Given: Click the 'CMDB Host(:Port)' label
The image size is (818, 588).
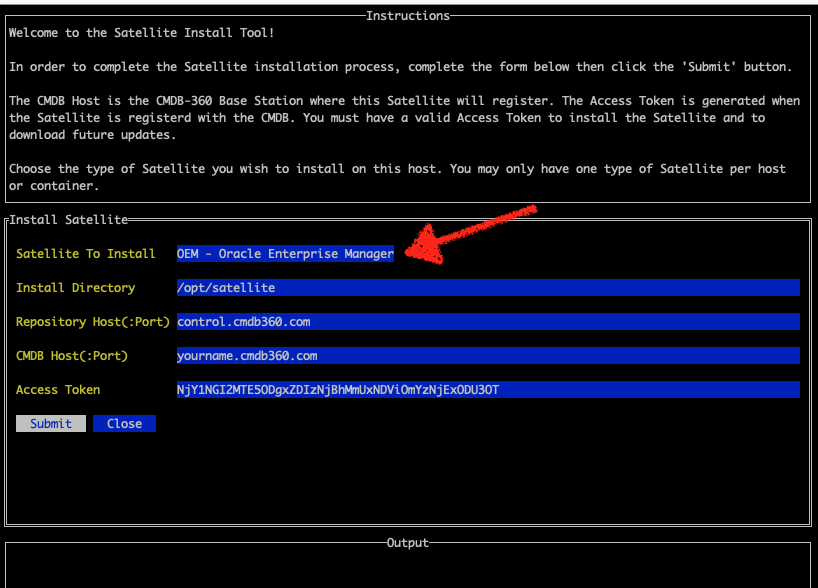Looking at the screenshot, I should point(72,355).
